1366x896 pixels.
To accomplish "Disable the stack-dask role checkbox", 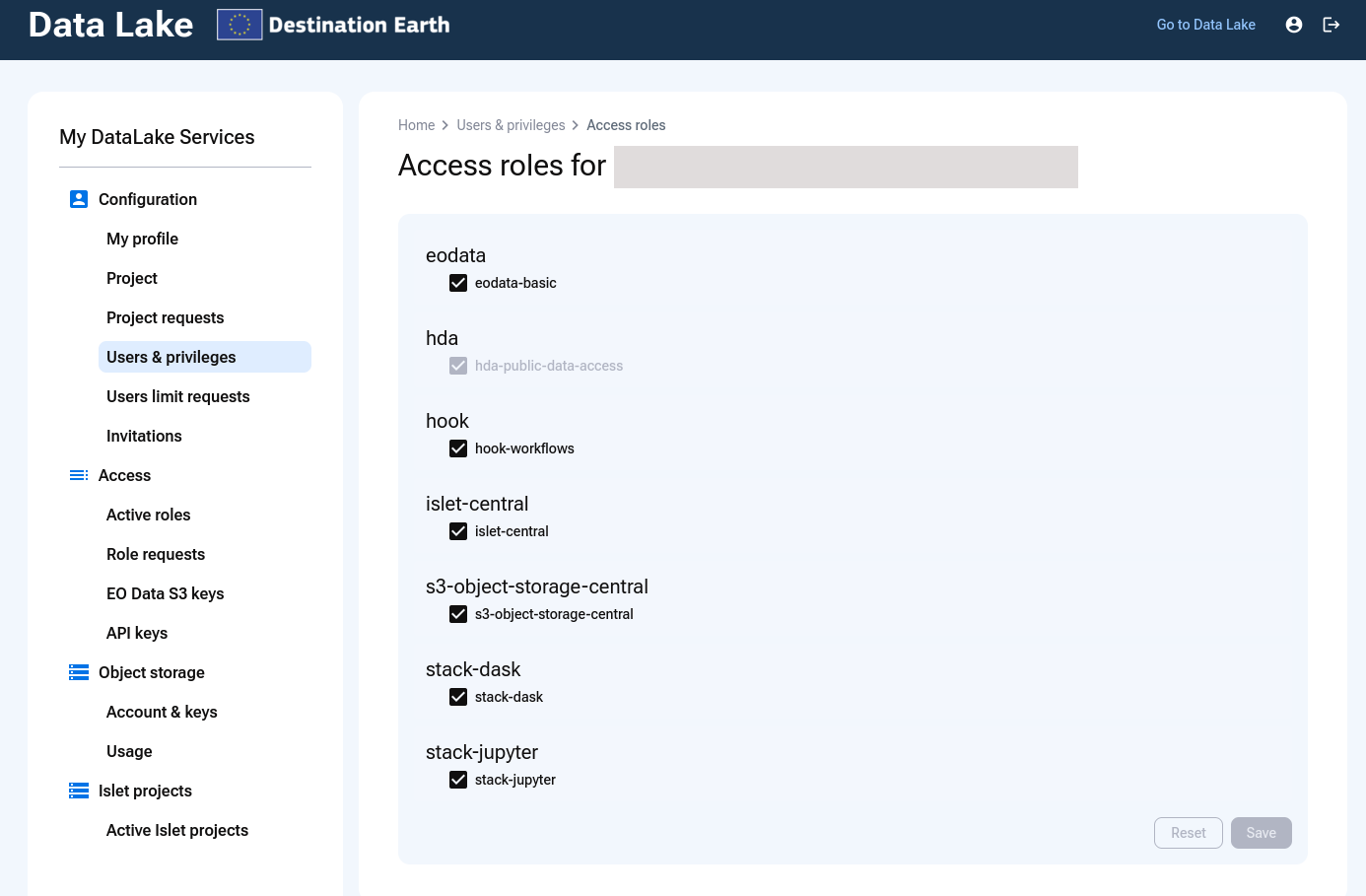I will point(458,697).
